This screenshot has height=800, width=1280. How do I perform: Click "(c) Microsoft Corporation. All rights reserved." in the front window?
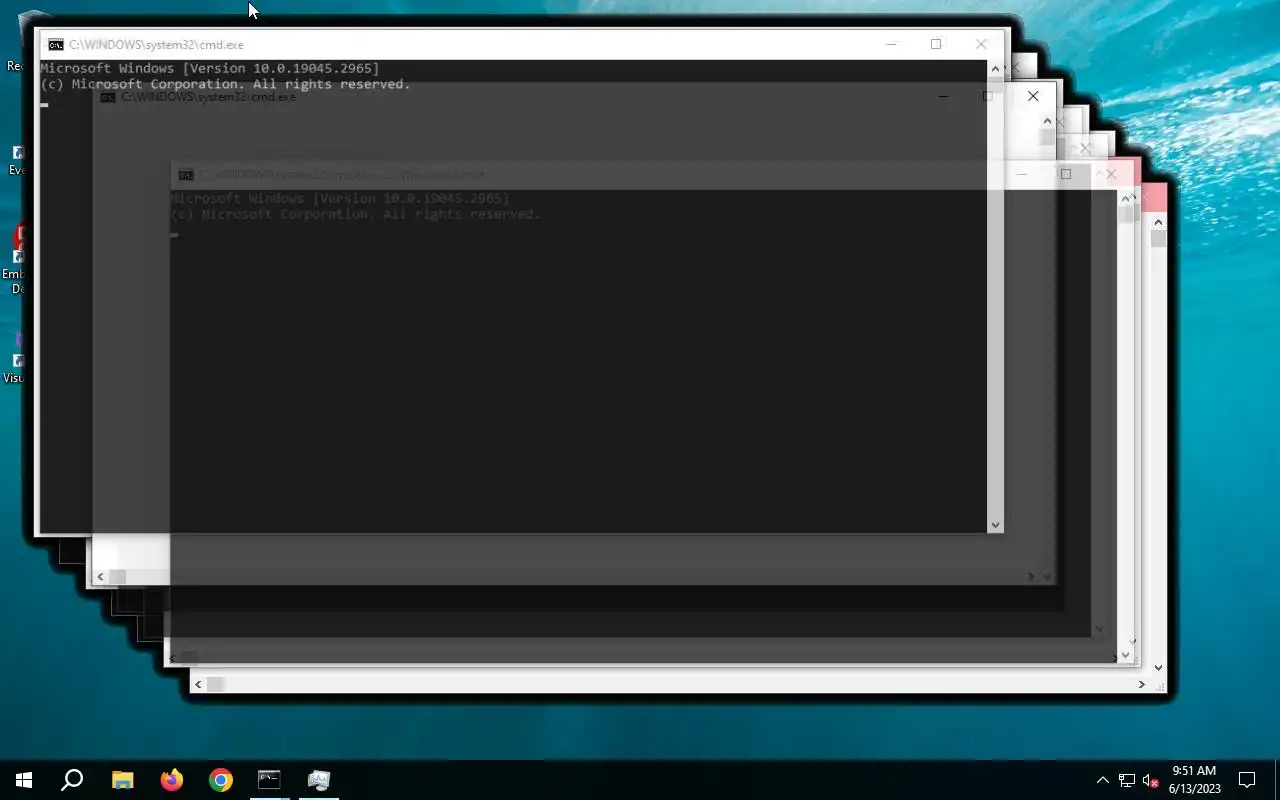tap(226, 84)
